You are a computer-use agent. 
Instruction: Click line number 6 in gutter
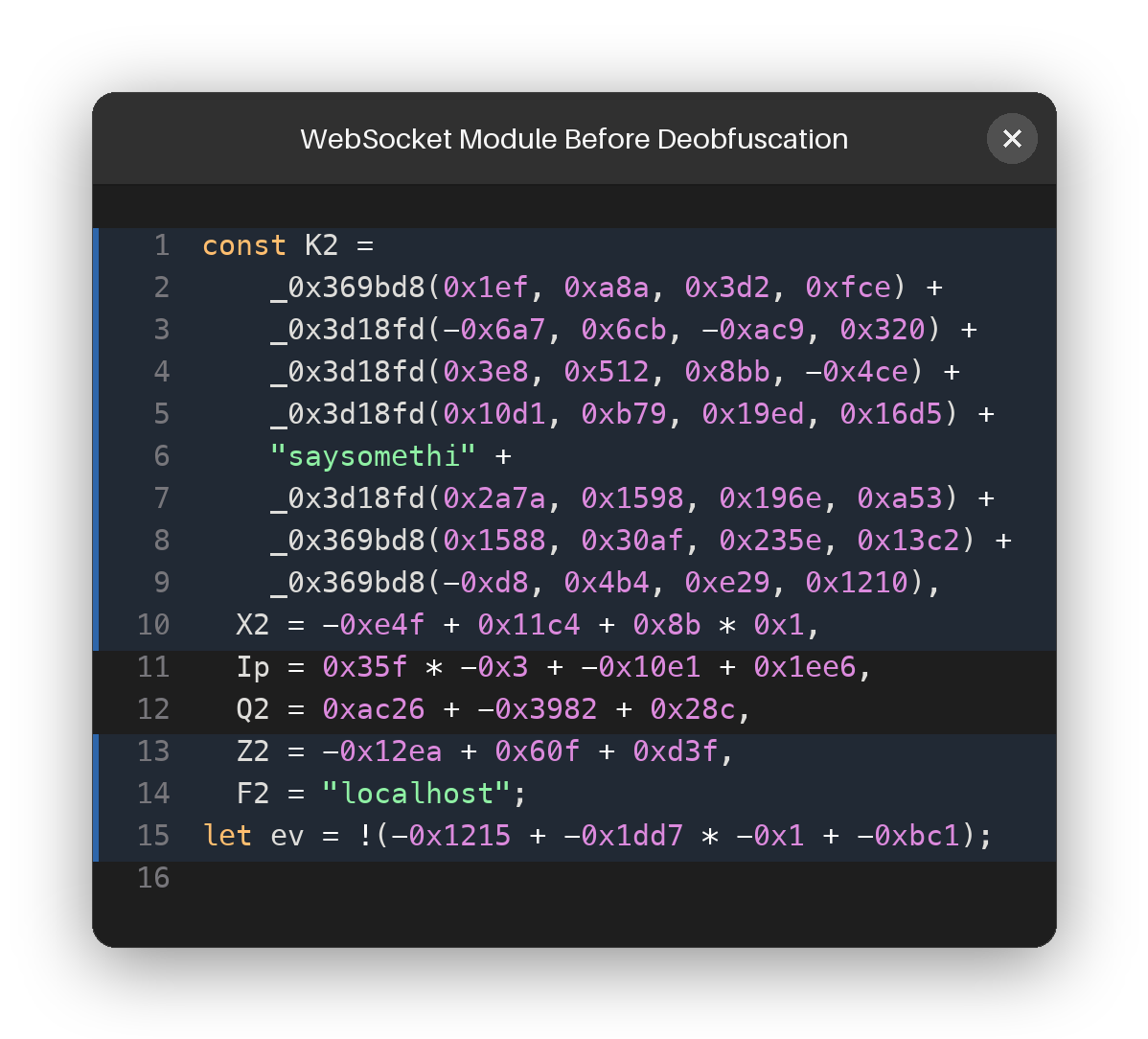[x=162, y=456]
